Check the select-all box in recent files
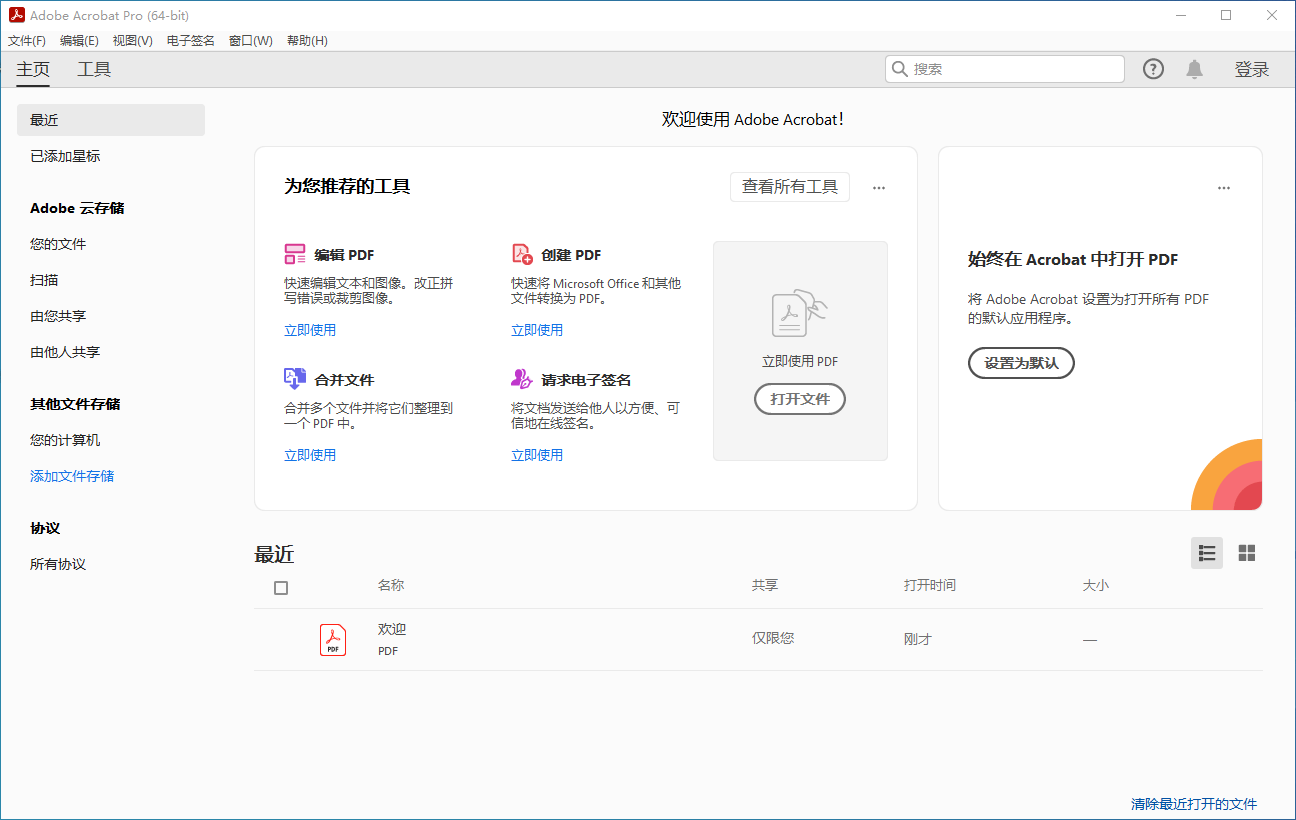 coord(281,588)
